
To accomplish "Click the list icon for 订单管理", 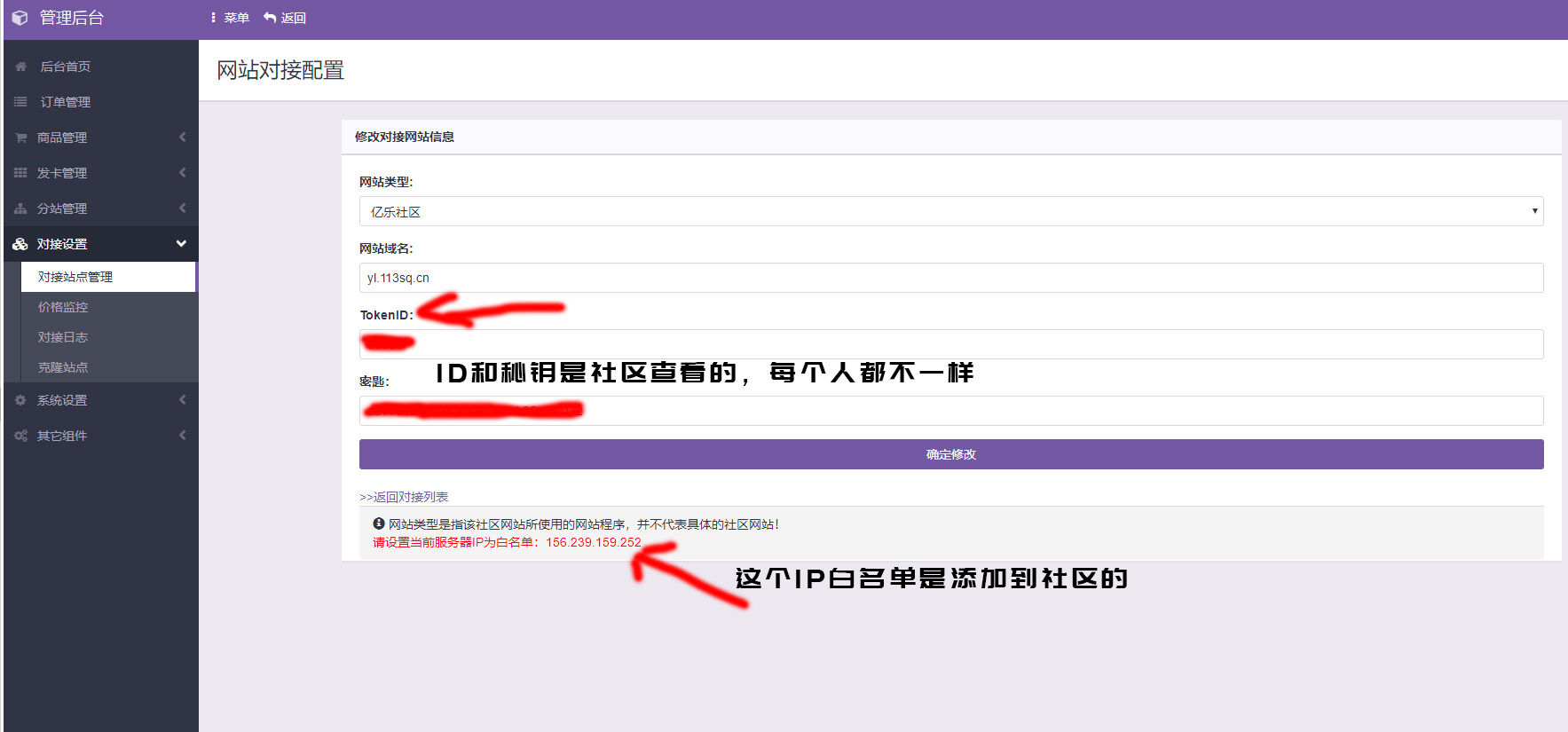I will click(20, 102).
